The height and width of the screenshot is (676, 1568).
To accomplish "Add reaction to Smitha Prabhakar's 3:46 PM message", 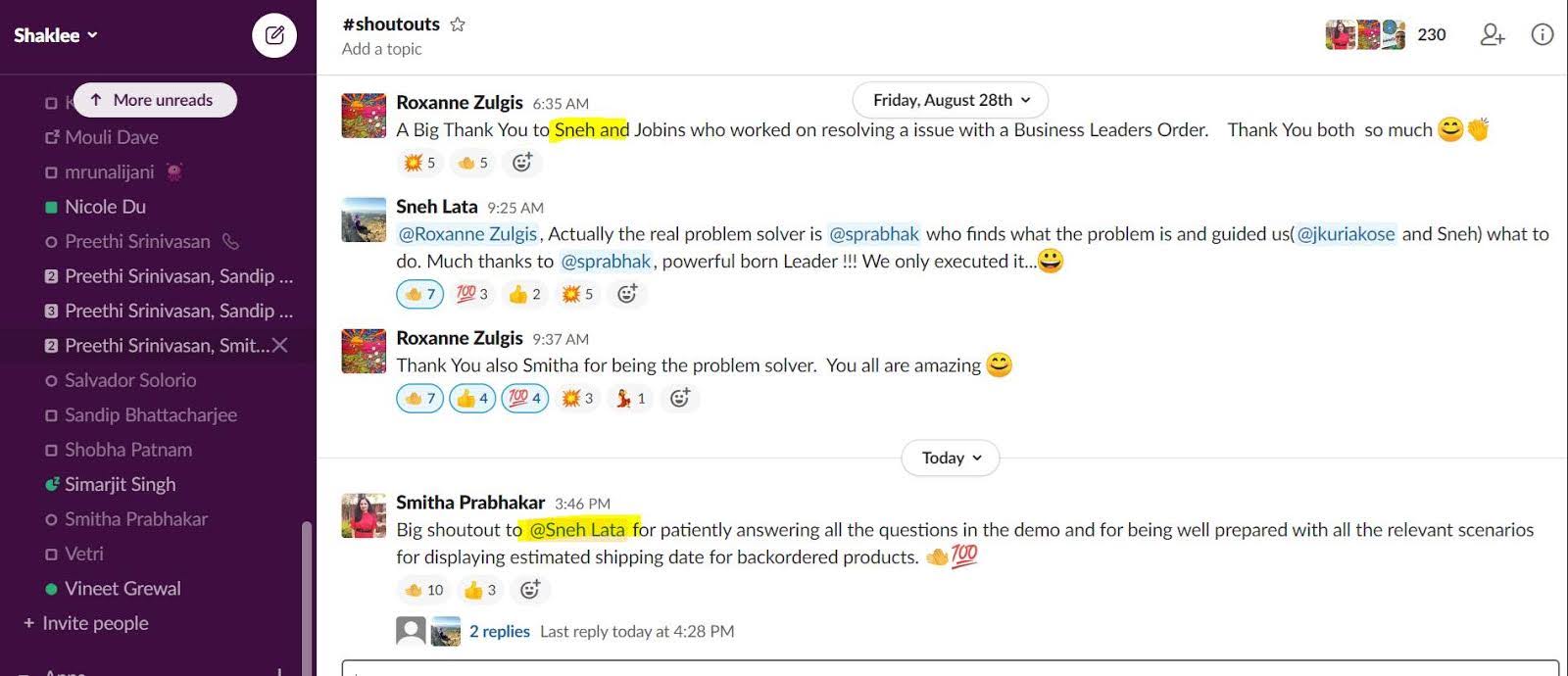I will pyautogui.click(x=530, y=590).
